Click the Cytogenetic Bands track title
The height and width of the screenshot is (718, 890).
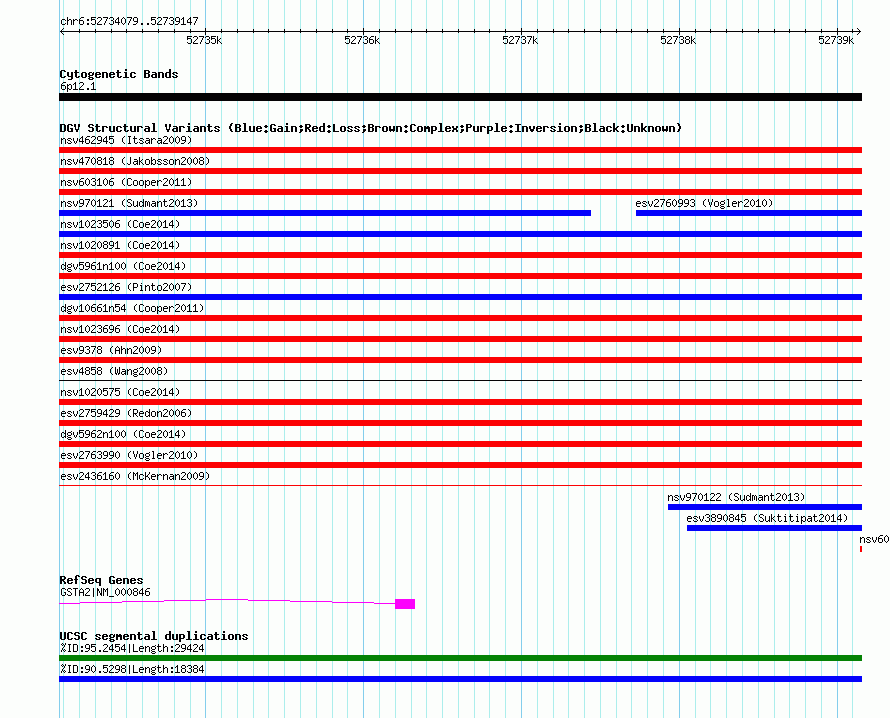119,74
